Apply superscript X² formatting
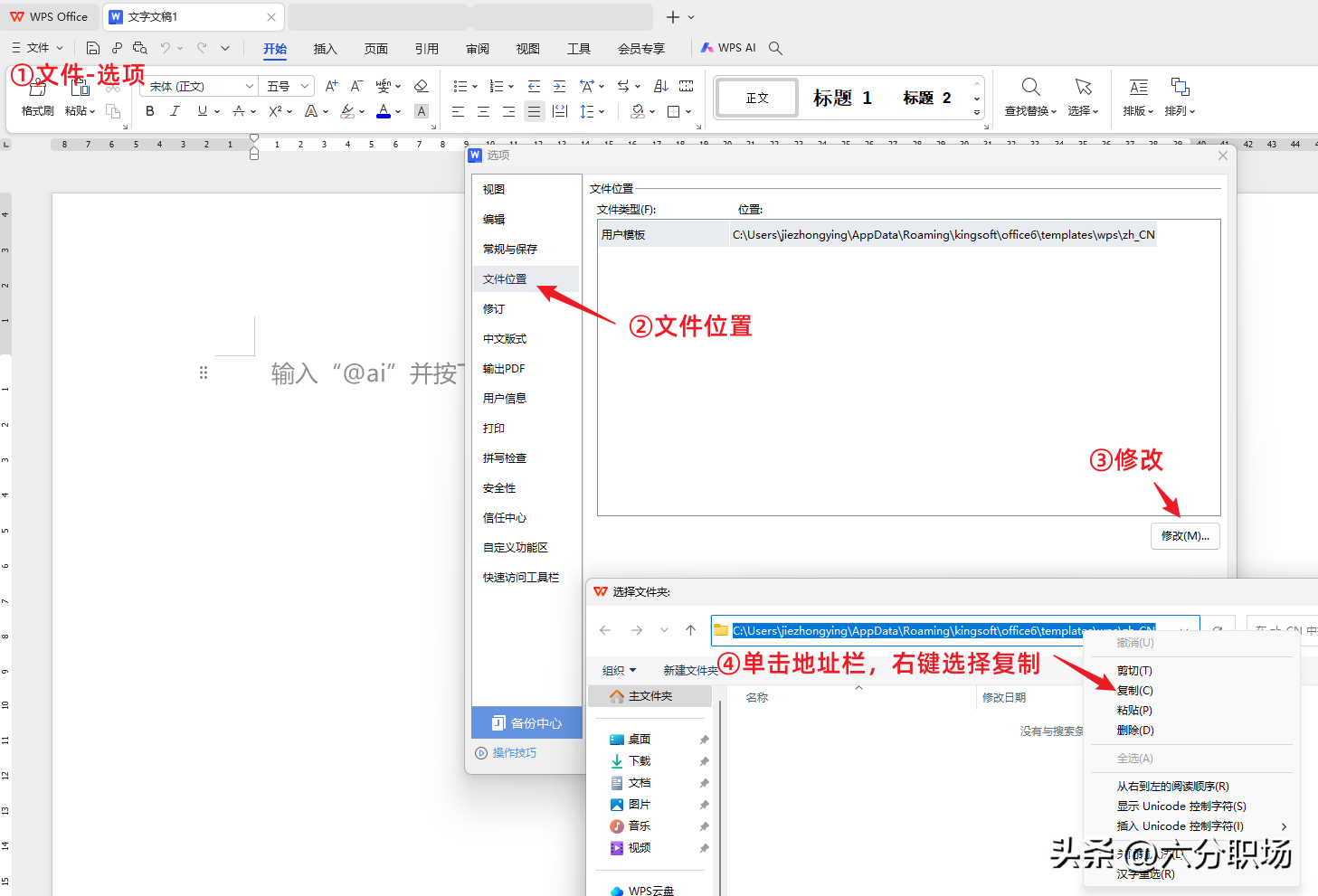1318x896 pixels. coord(275,111)
